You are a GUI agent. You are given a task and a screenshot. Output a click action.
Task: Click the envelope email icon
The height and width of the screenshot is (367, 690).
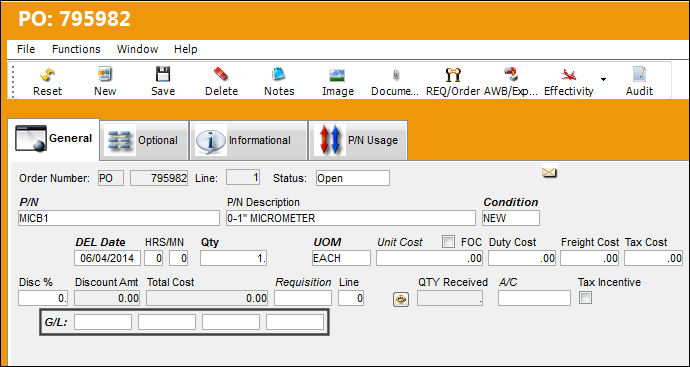(549, 172)
